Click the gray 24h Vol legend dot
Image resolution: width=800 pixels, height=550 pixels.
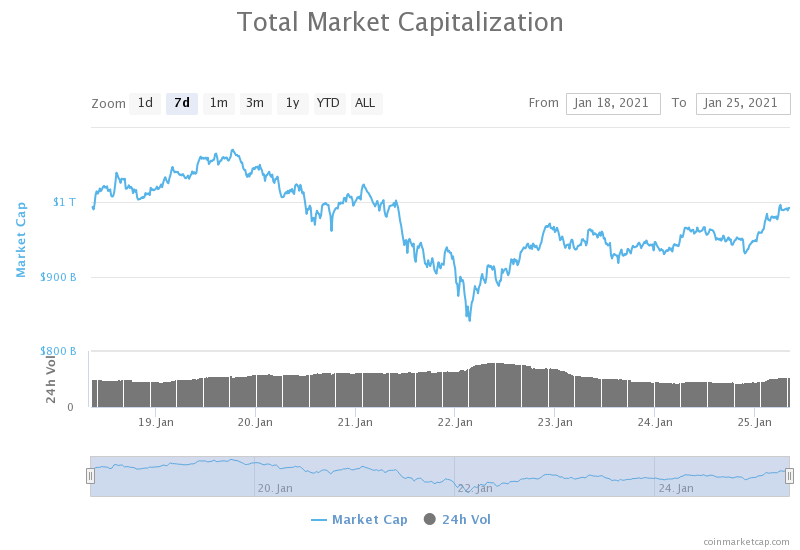pyautogui.click(x=430, y=519)
